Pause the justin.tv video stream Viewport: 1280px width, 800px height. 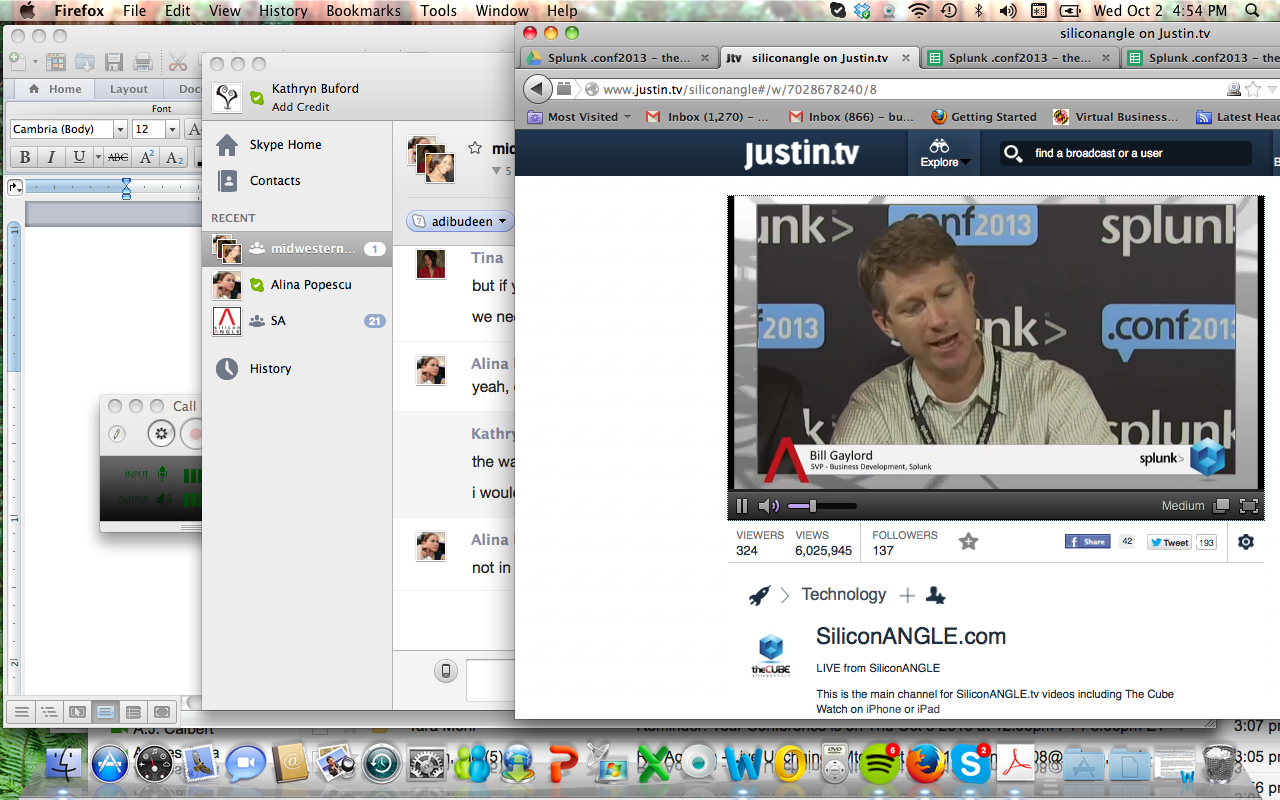click(x=742, y=506)
